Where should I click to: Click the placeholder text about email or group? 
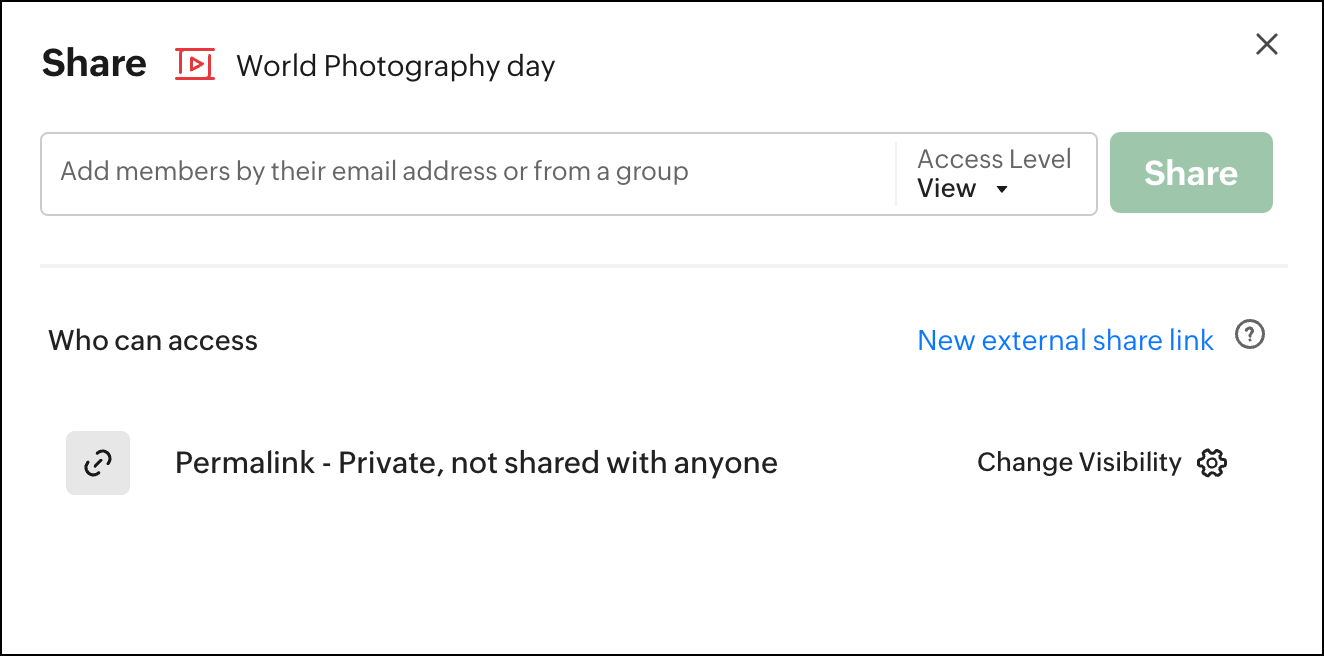pyautogui.click(x=374, y=171)
